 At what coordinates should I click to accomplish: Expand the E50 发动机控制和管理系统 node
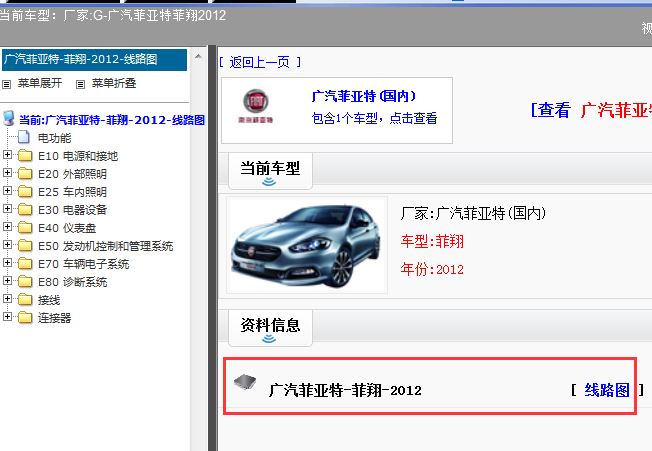(7, 244)
